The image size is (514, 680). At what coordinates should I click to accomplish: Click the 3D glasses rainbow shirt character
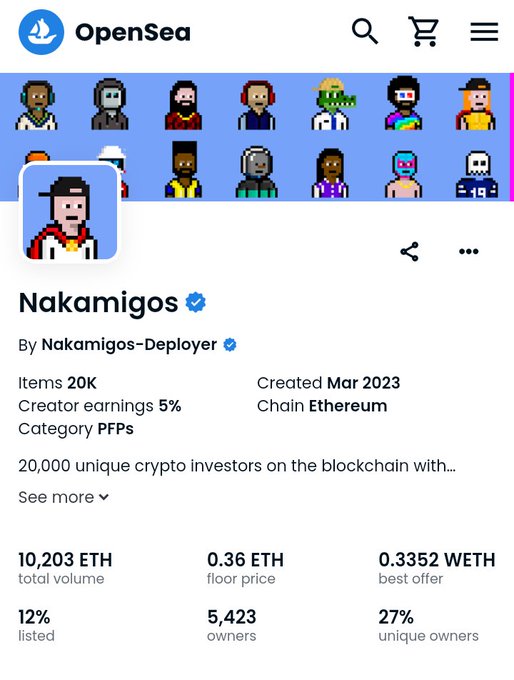click(x=403, y=103)
